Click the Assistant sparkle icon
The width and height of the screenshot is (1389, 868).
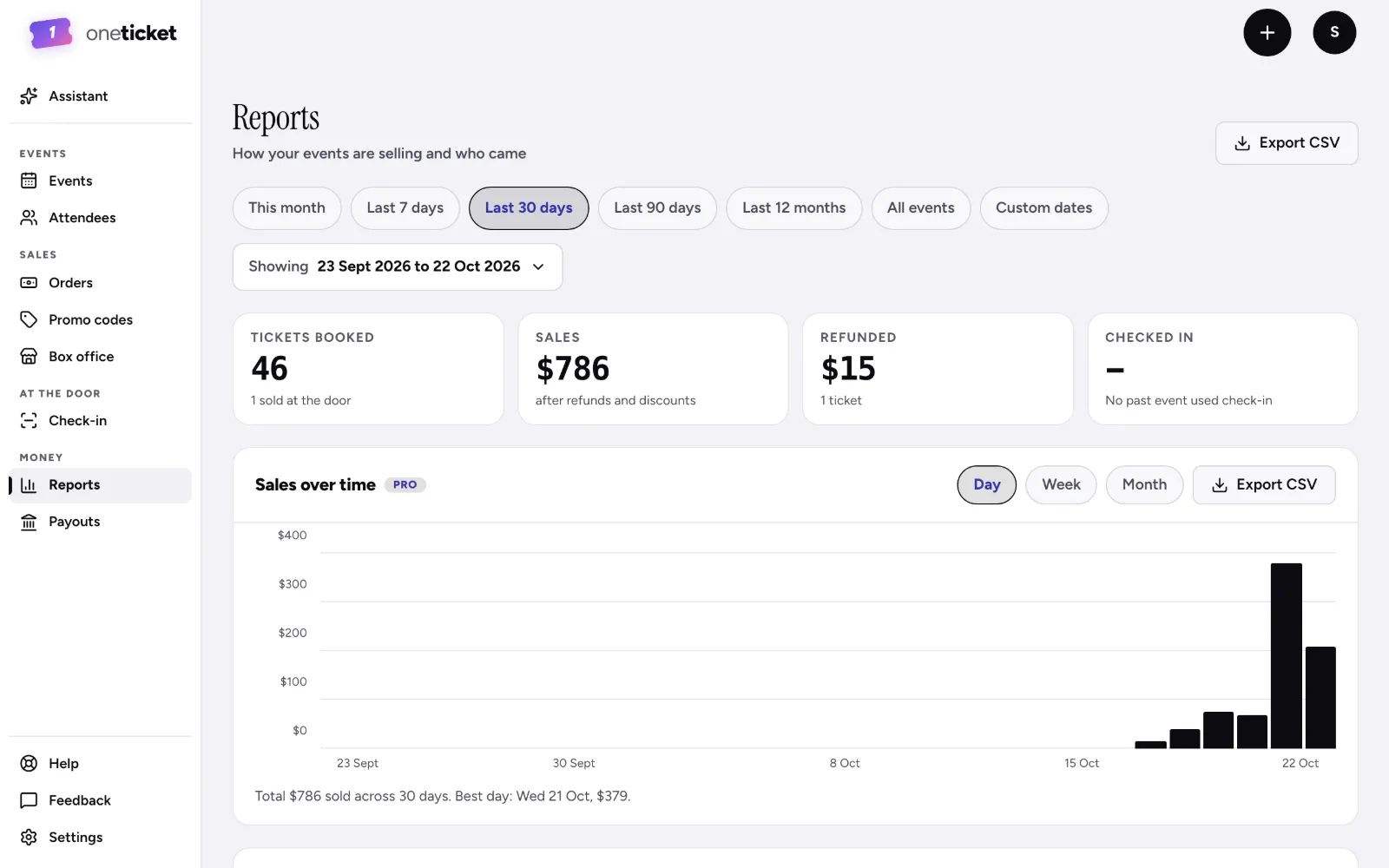tap(29, 96)
